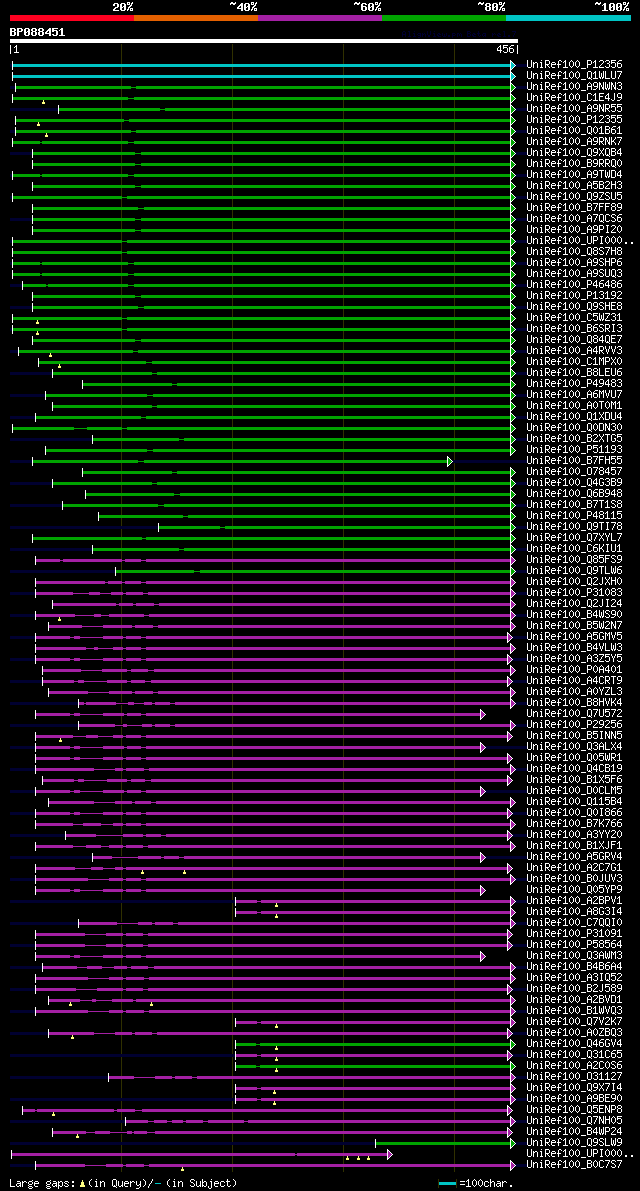Open the UniRef100_Q84QE7 entry
This screenshot has height=1191, width=640.
click(x=574, y=340)
